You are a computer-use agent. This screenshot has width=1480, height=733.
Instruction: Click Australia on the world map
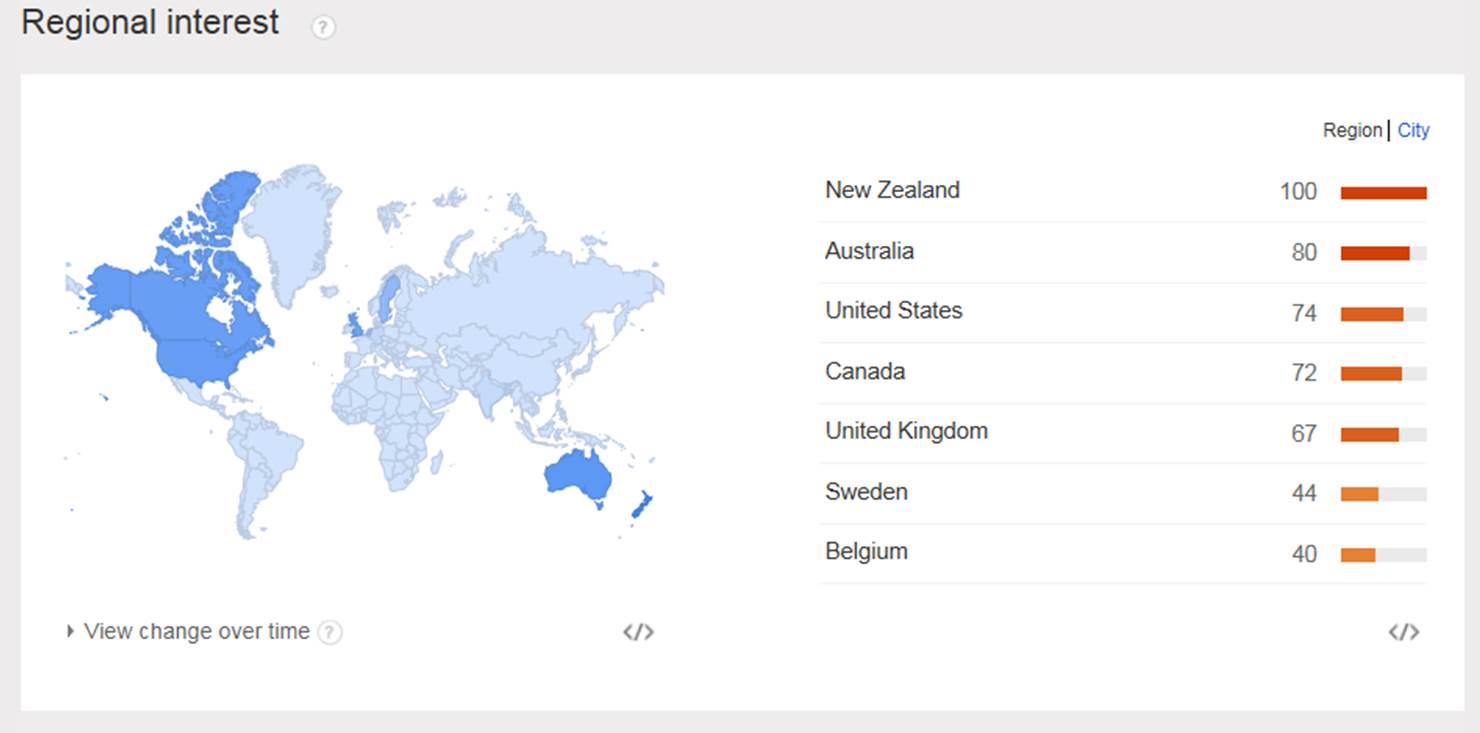pyautogui.click(x=577, y=474)
